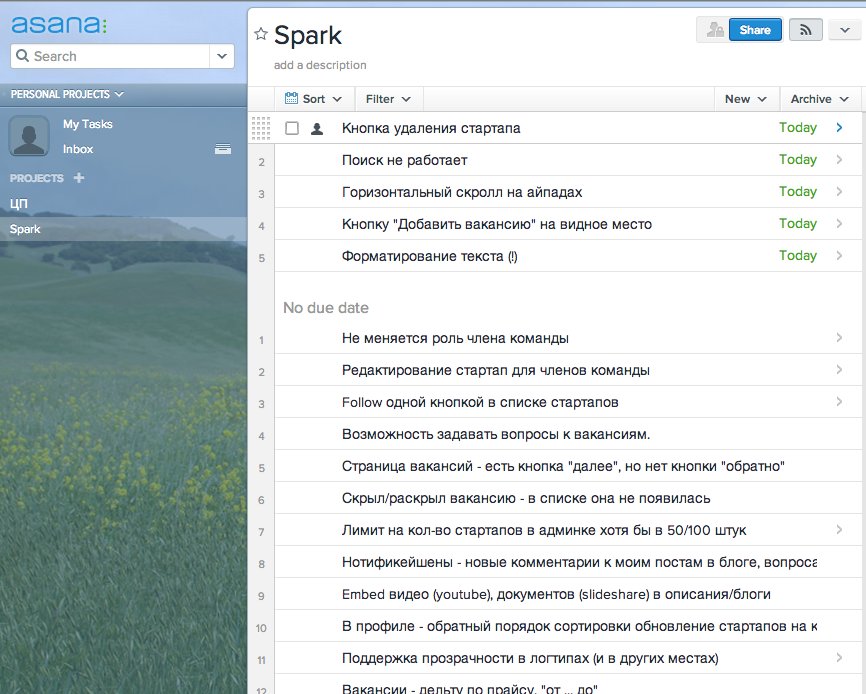Click the Inbox archive icon
Image resolution: width=866 pixels, height=694 pixels.
(x=223, y=149)
